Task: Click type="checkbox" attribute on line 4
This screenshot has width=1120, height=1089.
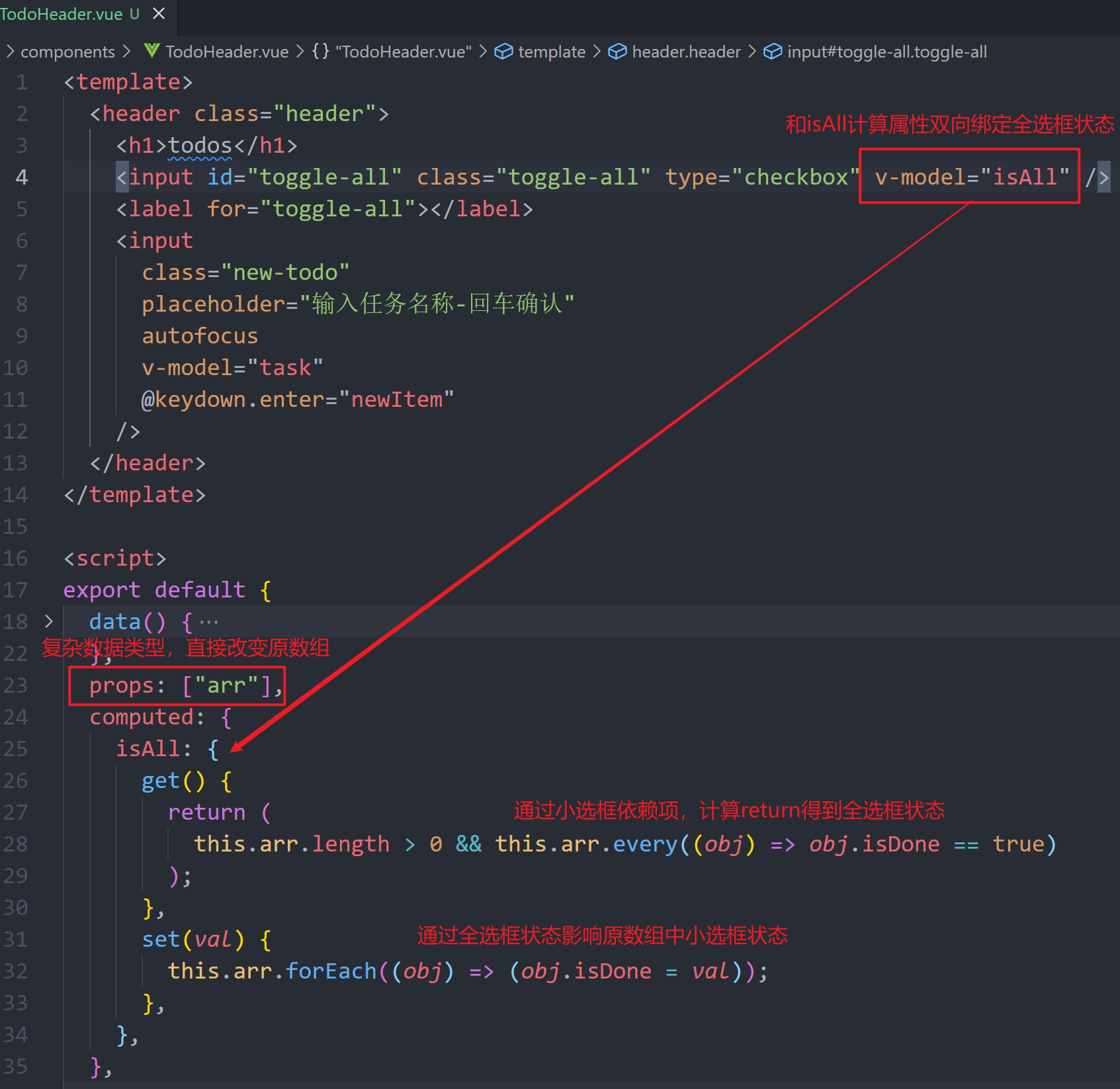Action: tap(762, 177)
